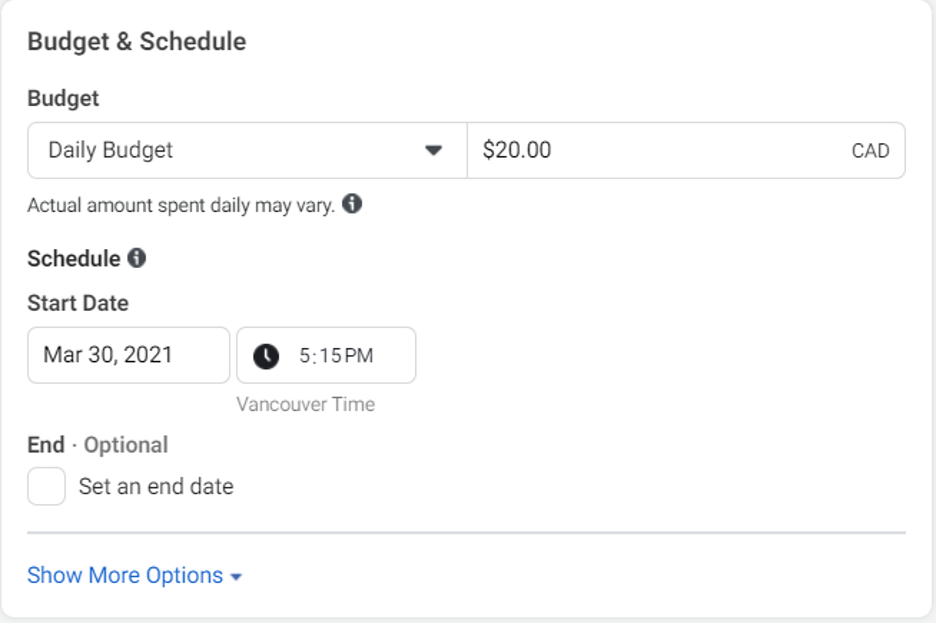Viewport: 936px width, 624px height.
Task: Click the End · Optional label
Action: 98,445
